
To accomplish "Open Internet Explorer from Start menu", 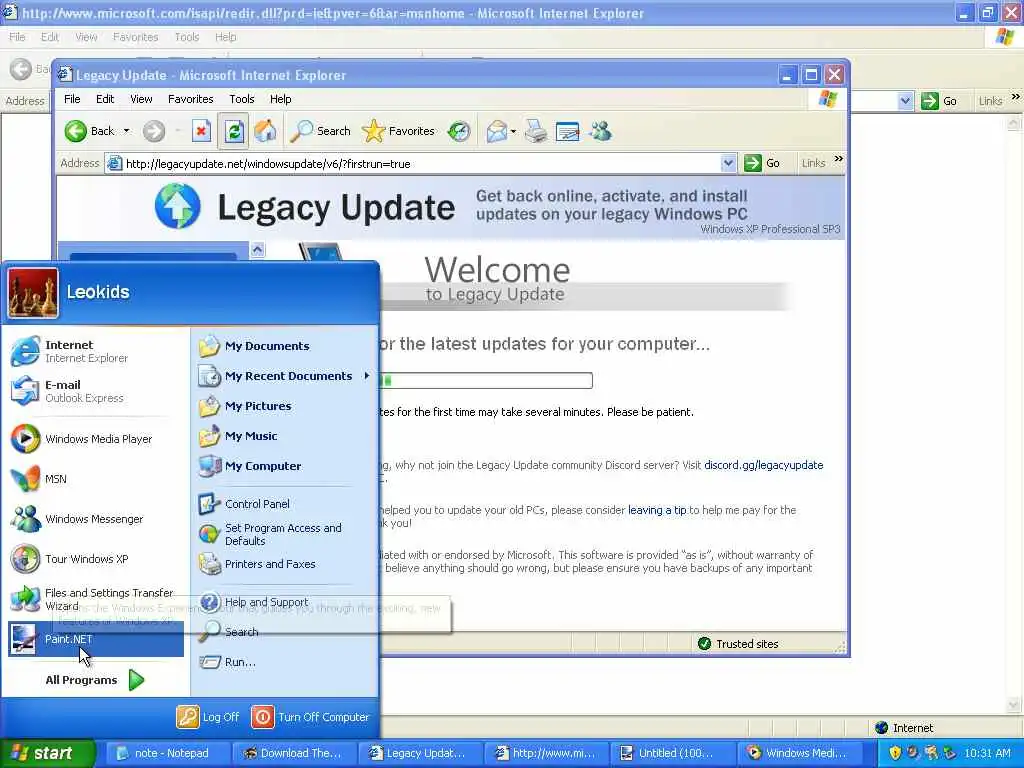I will tap(95, 351).
